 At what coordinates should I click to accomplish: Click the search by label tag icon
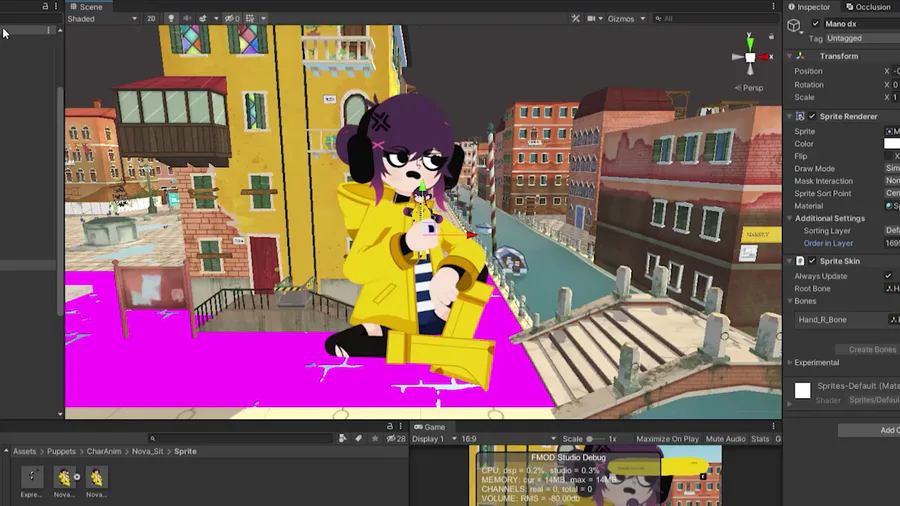pos(358,439)
